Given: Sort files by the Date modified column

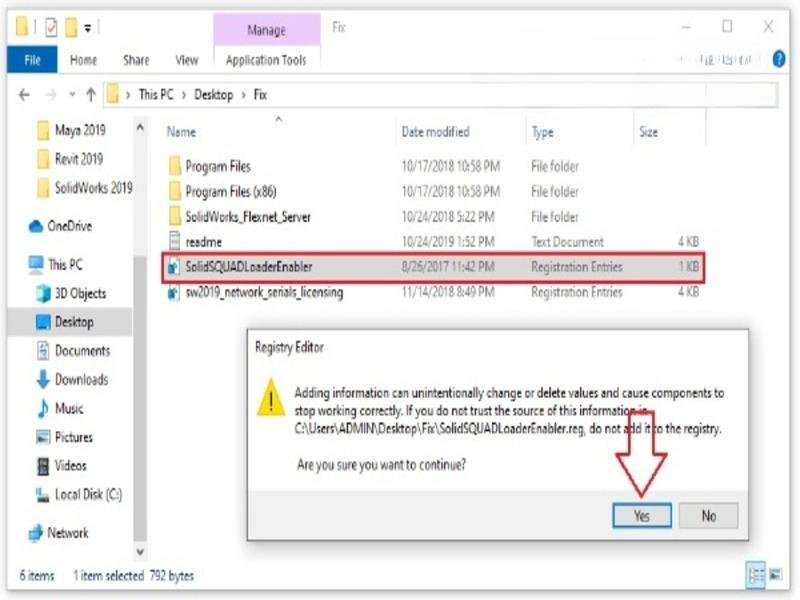Looking at the screenshot, I should 438,132.
